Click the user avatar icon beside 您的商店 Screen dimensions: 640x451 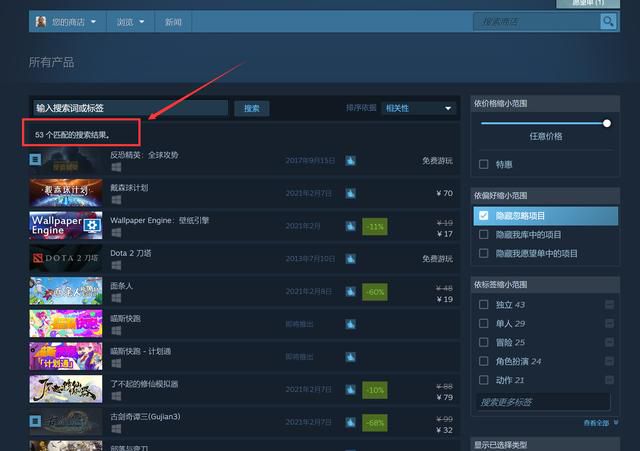point(40,22)
